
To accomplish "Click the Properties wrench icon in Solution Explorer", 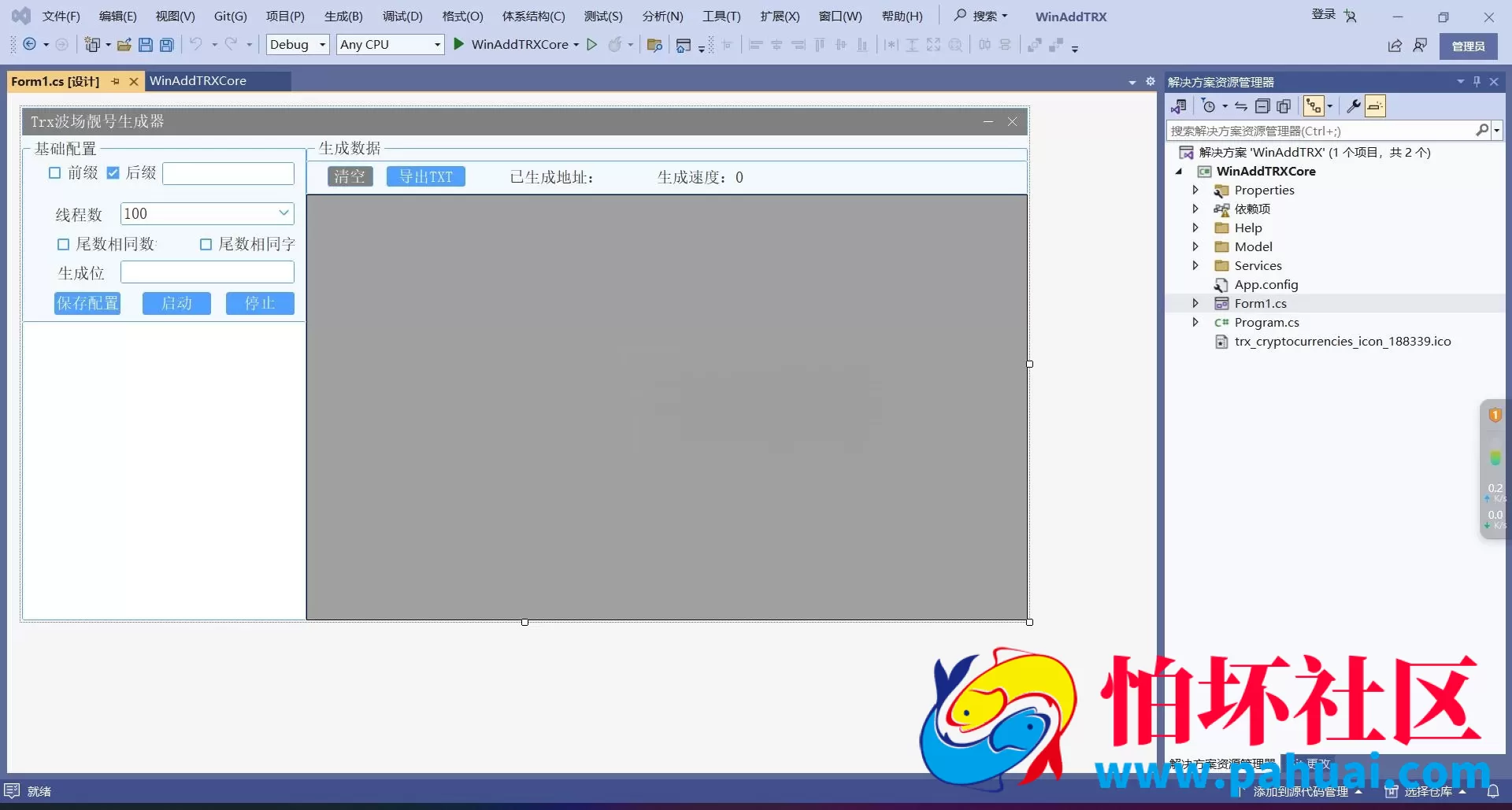I will 1354,106.
